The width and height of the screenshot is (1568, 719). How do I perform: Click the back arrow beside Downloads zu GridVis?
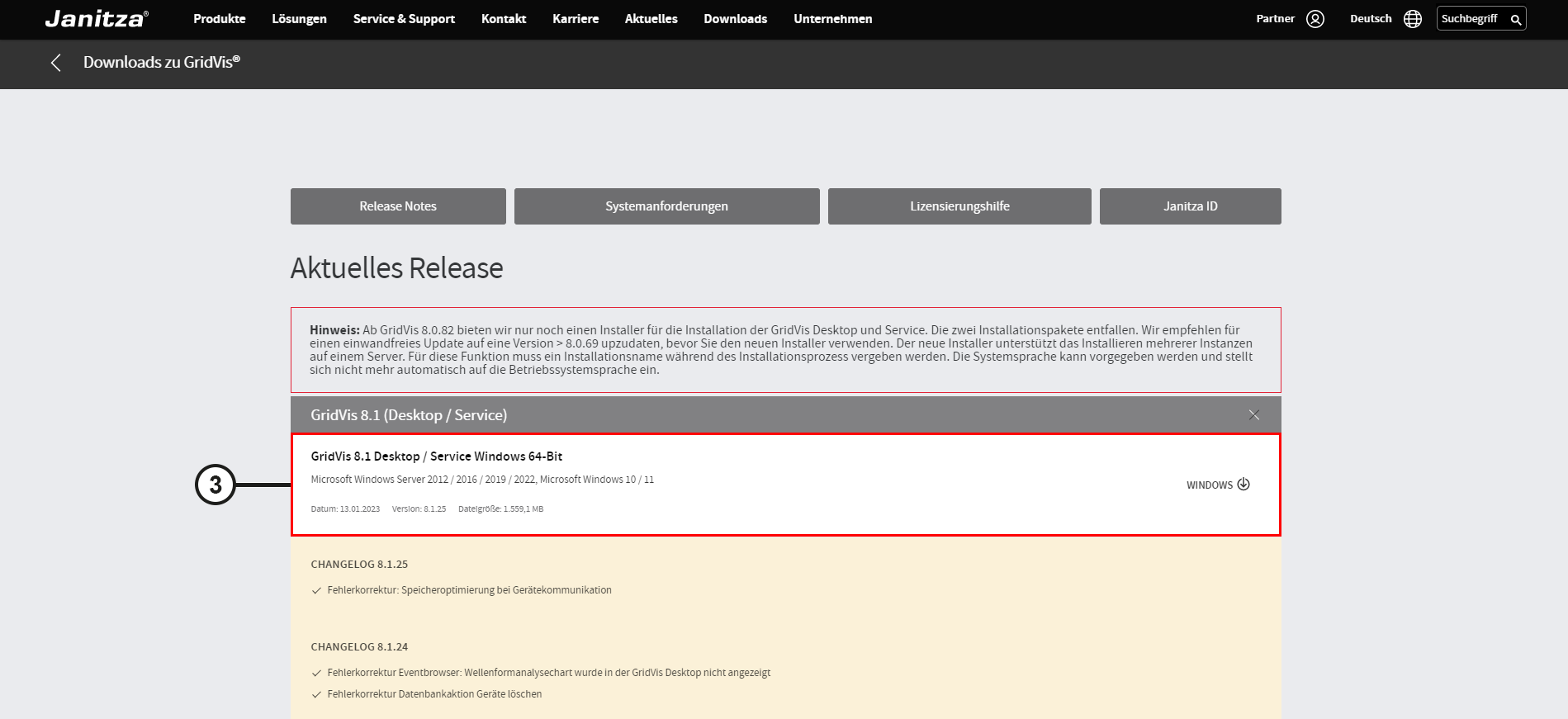click(x=56, y=63)
